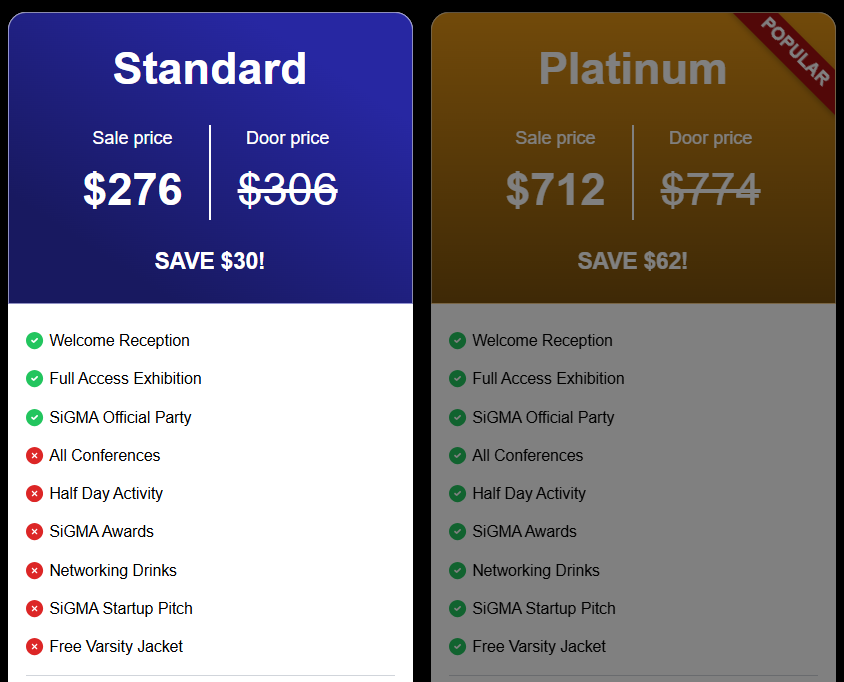The height and width of the screenshot is (682, 844).
Task: Click red cross beside Standard Half Day Activity
Action: coord(34,494)
